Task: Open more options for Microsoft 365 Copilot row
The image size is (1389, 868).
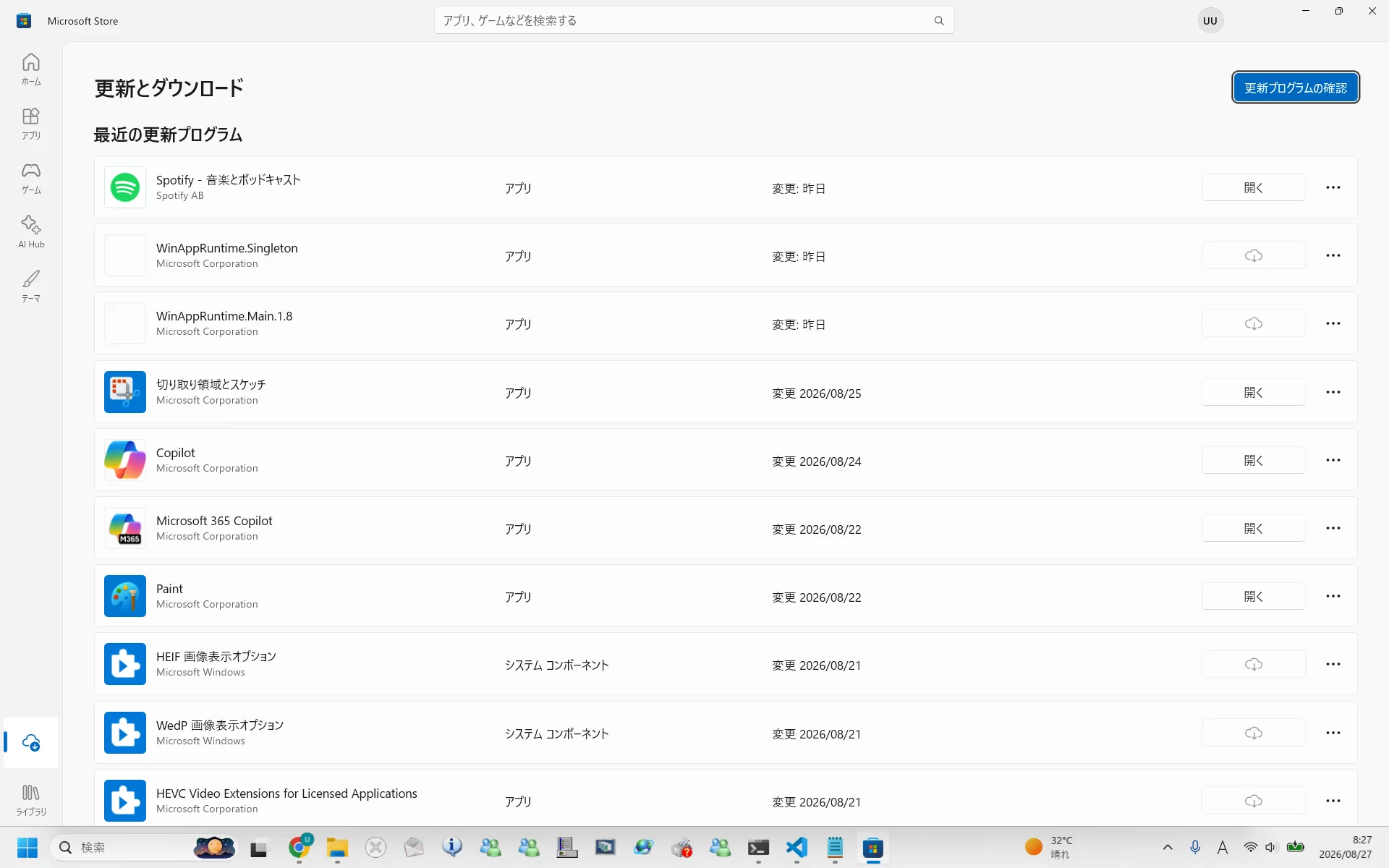Action: pos(1333,528)
